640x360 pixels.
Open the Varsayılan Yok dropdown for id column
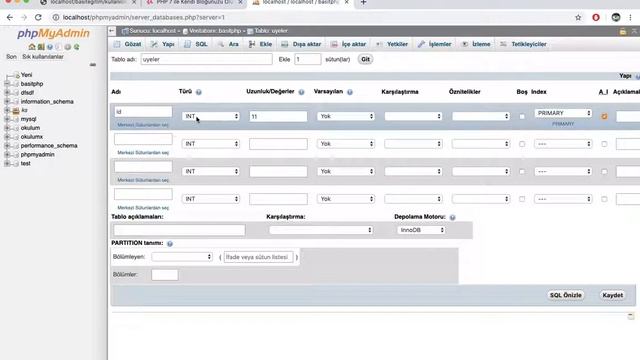tap(346, 116)
